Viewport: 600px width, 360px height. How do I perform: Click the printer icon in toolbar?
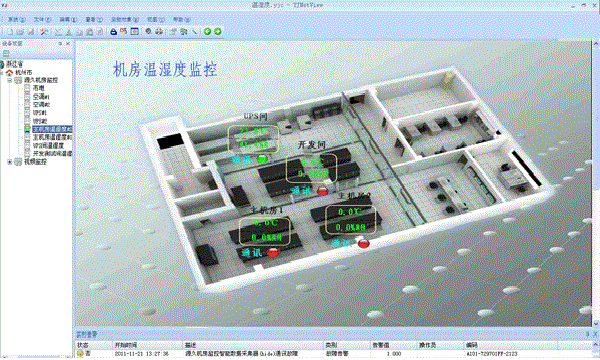[x=159, y=32]
